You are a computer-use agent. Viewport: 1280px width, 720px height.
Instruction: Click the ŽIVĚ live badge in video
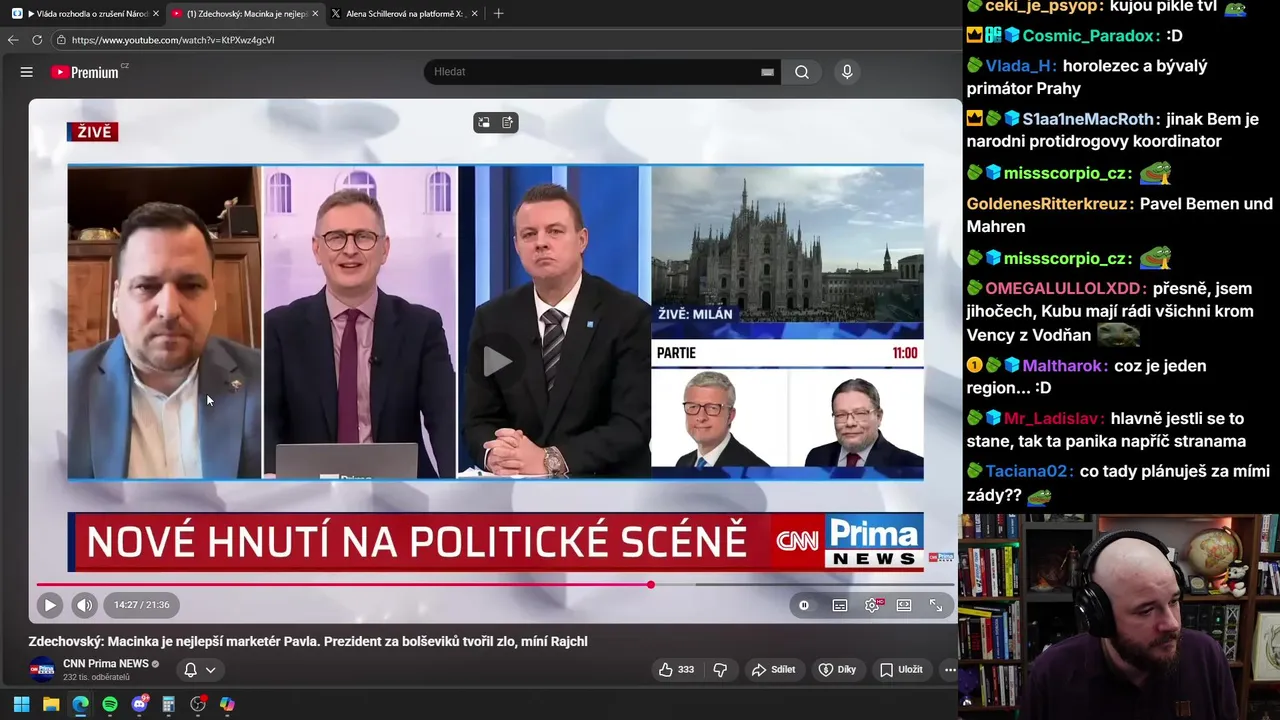pos(92,132)
